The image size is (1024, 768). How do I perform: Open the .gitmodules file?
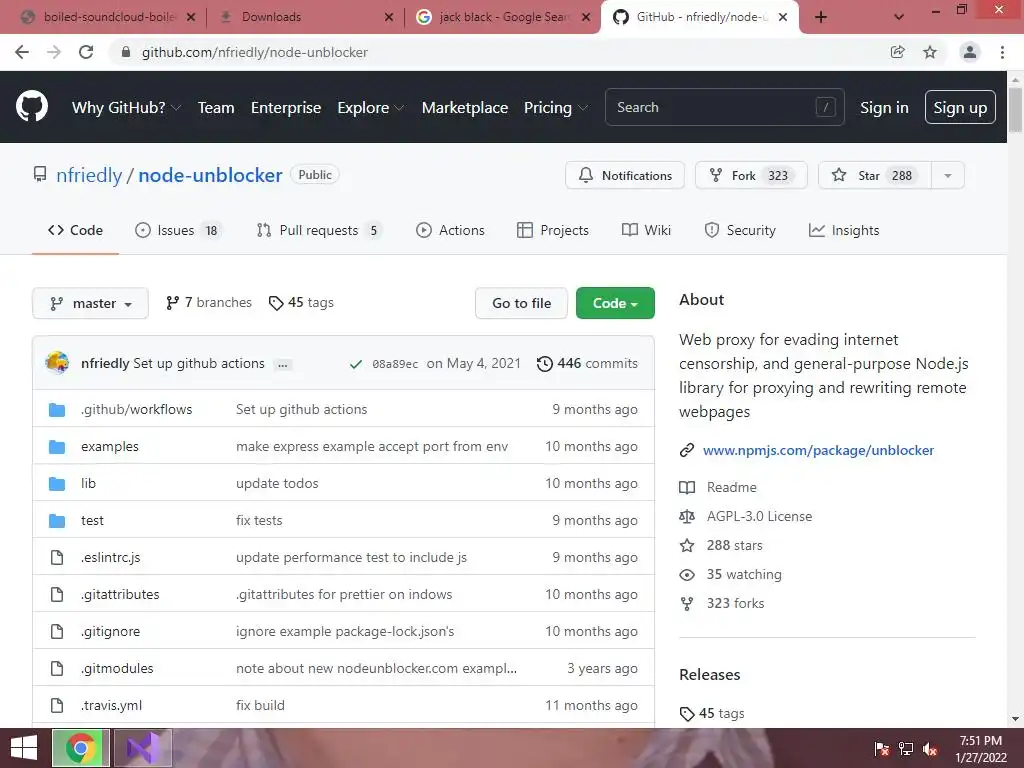[x=117, y=668]
